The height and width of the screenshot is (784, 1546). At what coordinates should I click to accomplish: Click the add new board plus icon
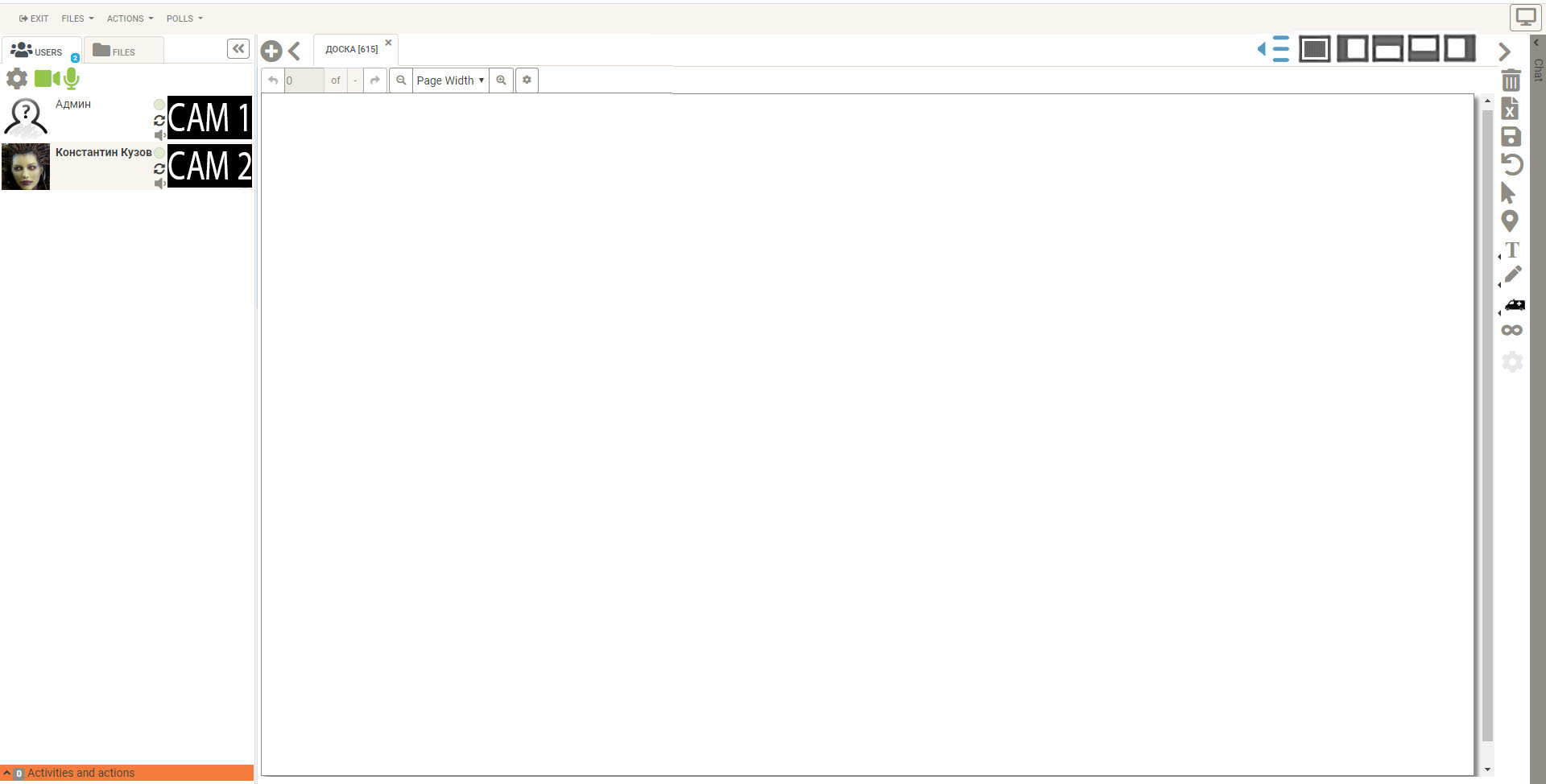[x=271, y=52]
